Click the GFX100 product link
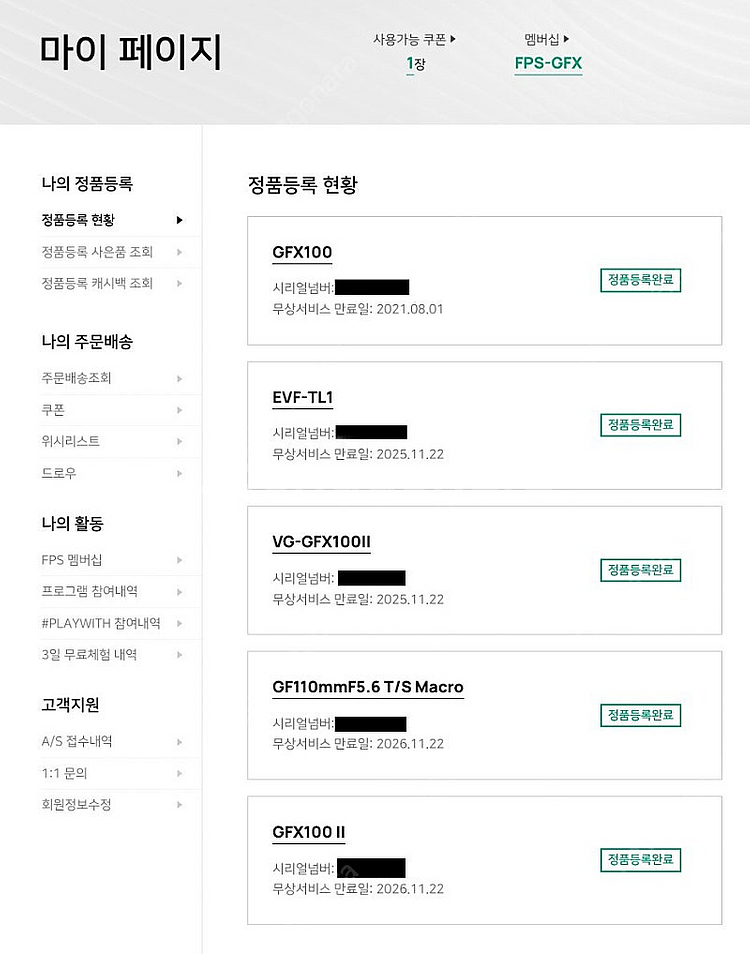Image resolution: width=750 pixels, height=954 pixels. 302,252
